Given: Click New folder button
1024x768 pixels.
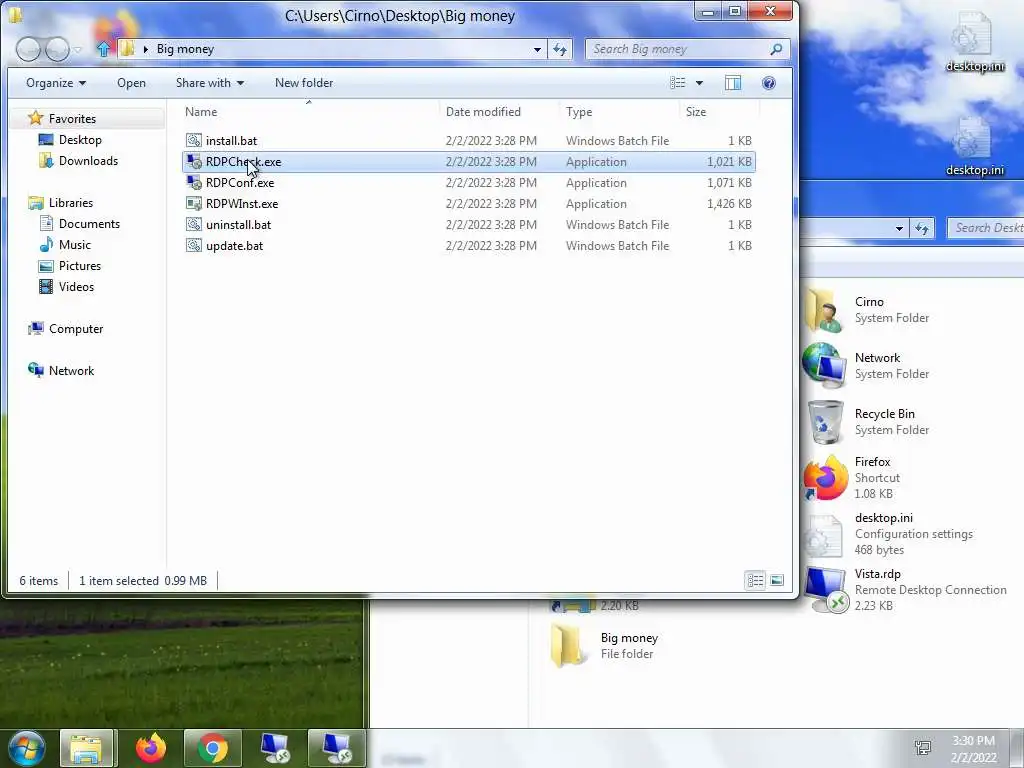Looking at the screenshot, I should [304, 83].
